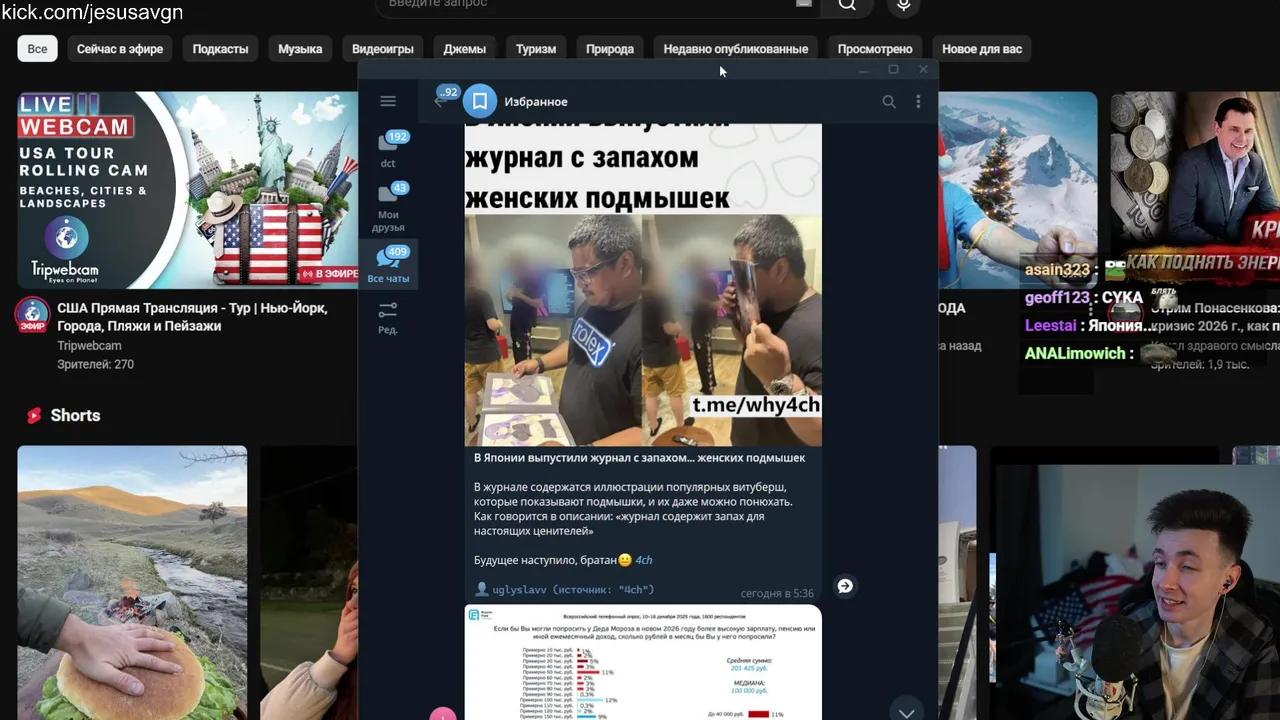
Task: Choose the Туризм filter chip
Action: click(536, 49)
